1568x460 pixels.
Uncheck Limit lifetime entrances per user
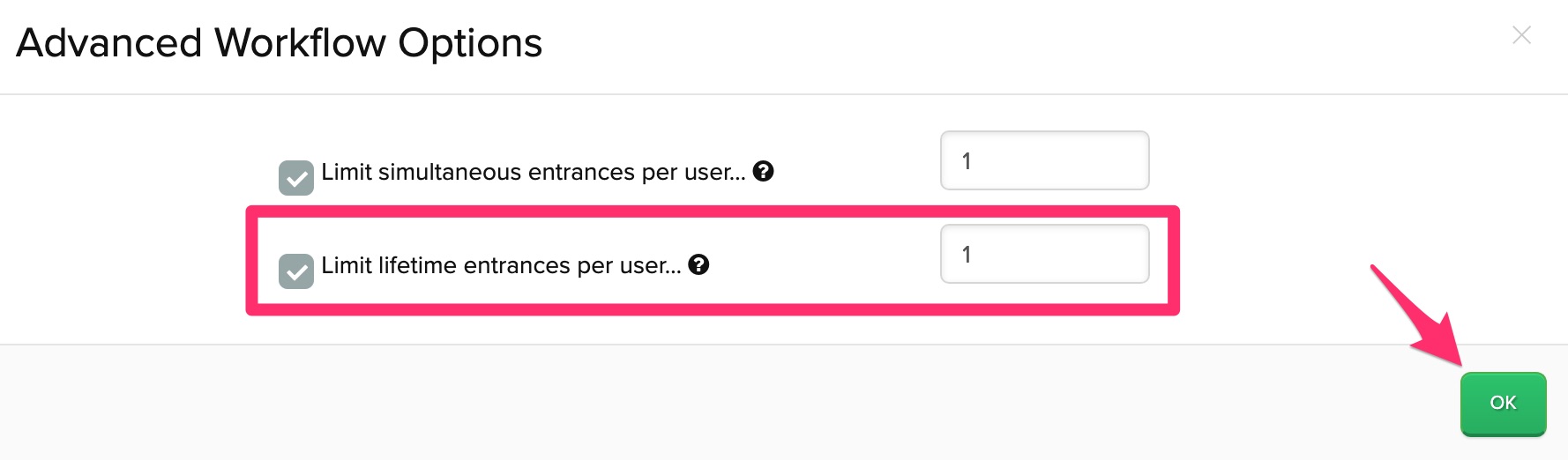[x=296, y=271]
